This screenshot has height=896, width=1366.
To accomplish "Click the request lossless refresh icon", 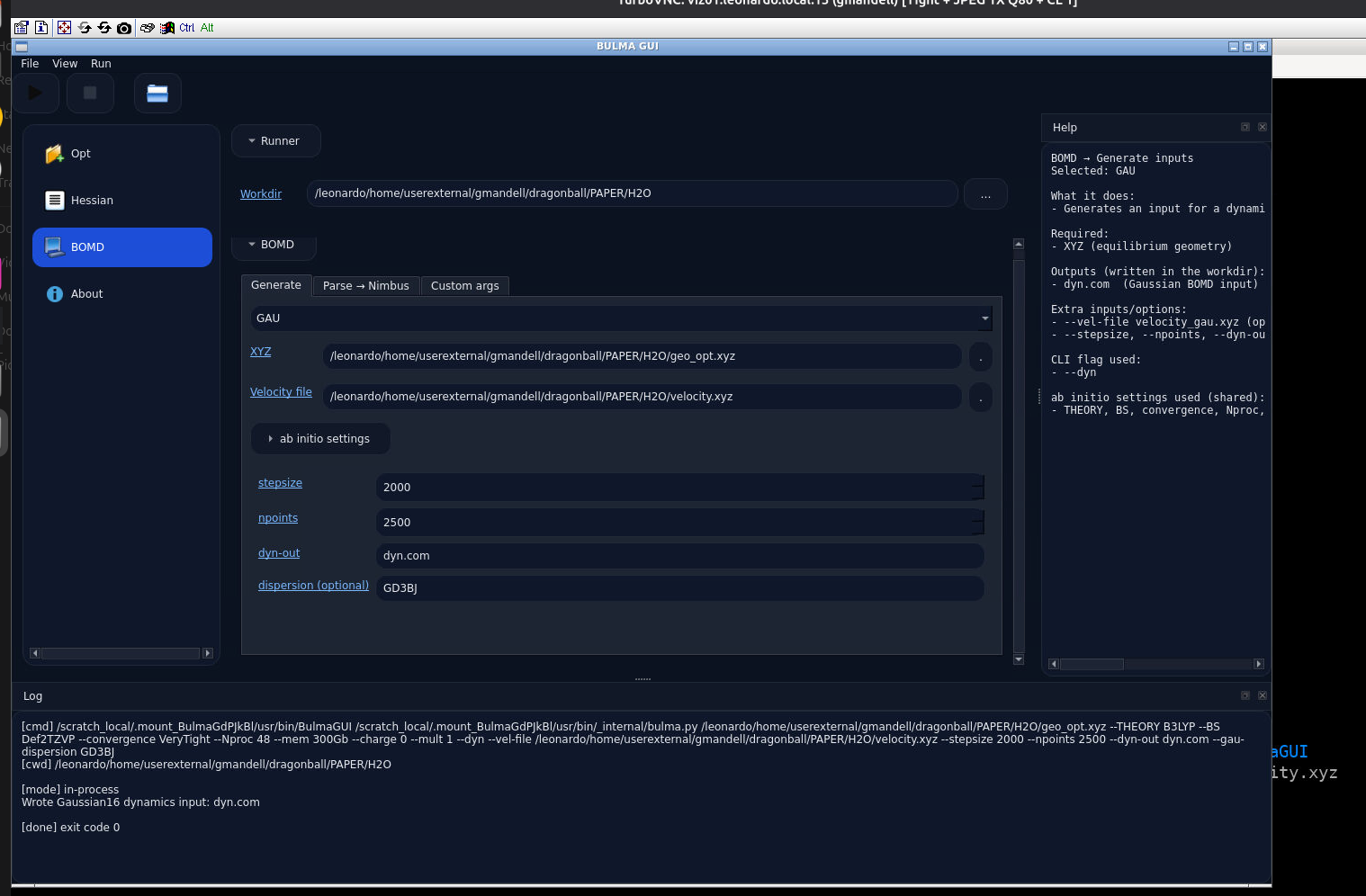I will (104, 28).
